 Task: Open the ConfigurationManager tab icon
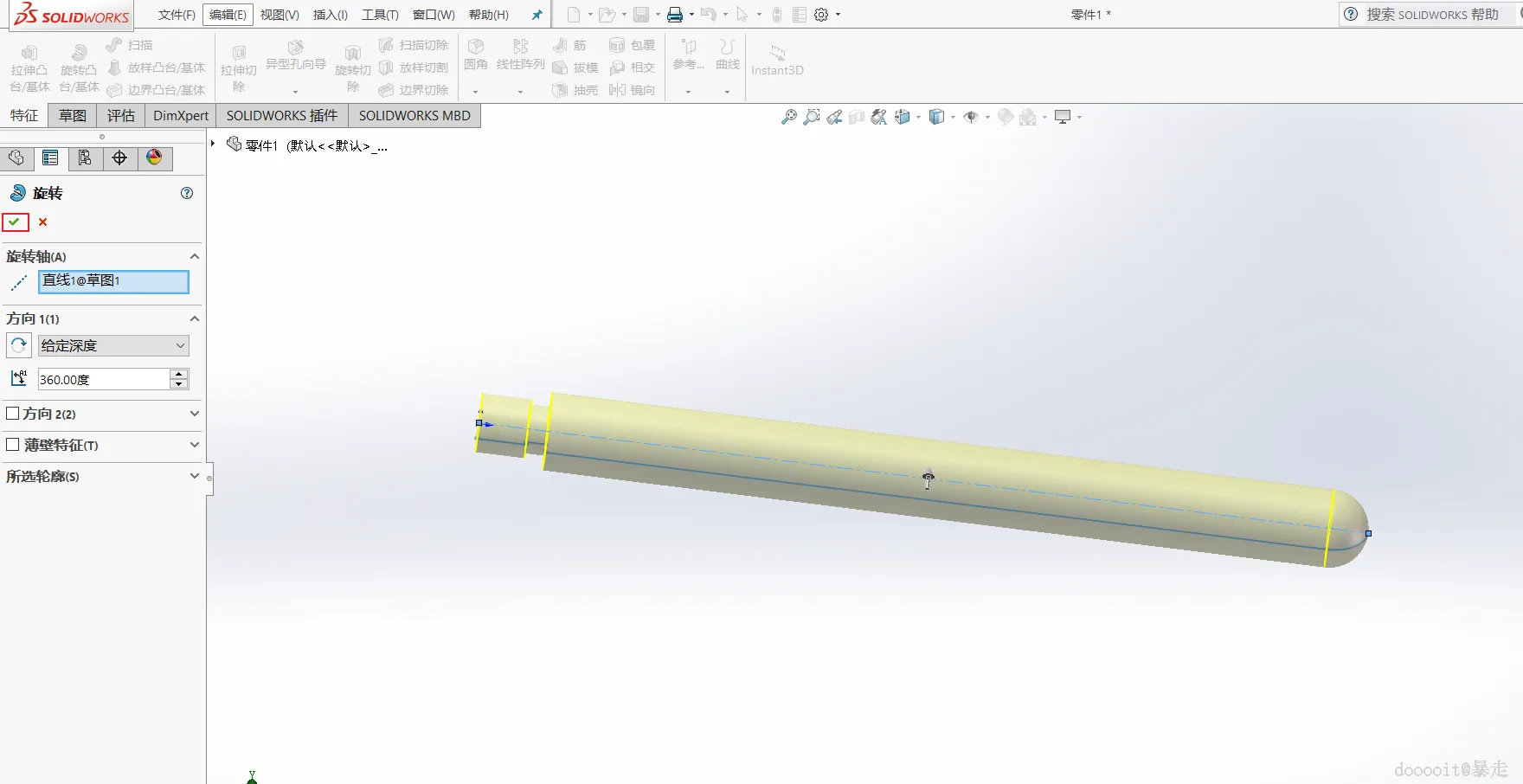click(85, 158)
